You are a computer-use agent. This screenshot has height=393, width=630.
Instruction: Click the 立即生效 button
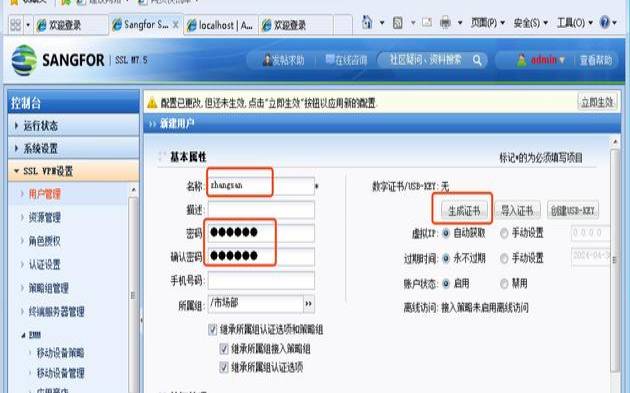[x=597, y=102]
